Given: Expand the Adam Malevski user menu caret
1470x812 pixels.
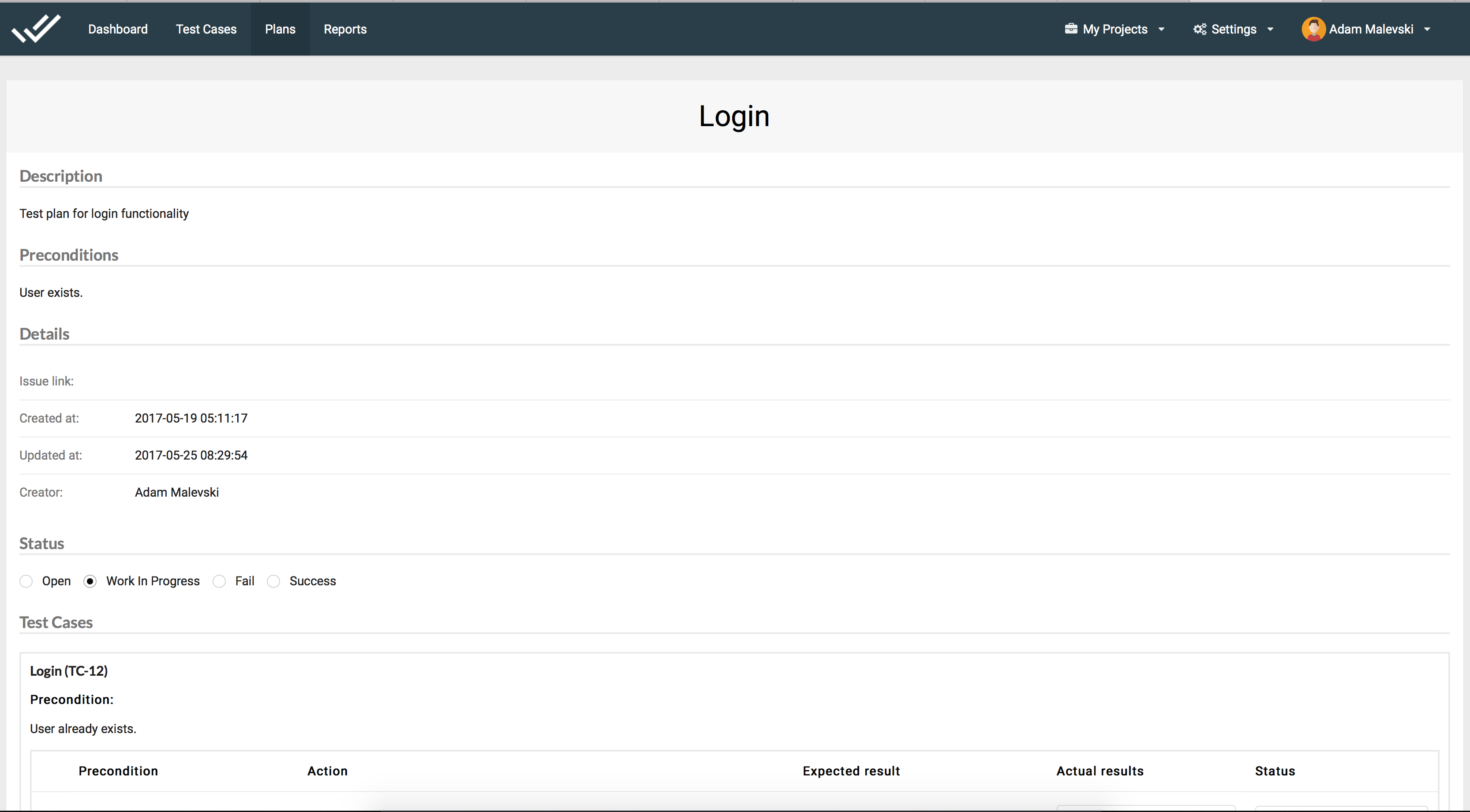Looking at the screenshot, I should pyautogui.click(x=1427, y=30).
